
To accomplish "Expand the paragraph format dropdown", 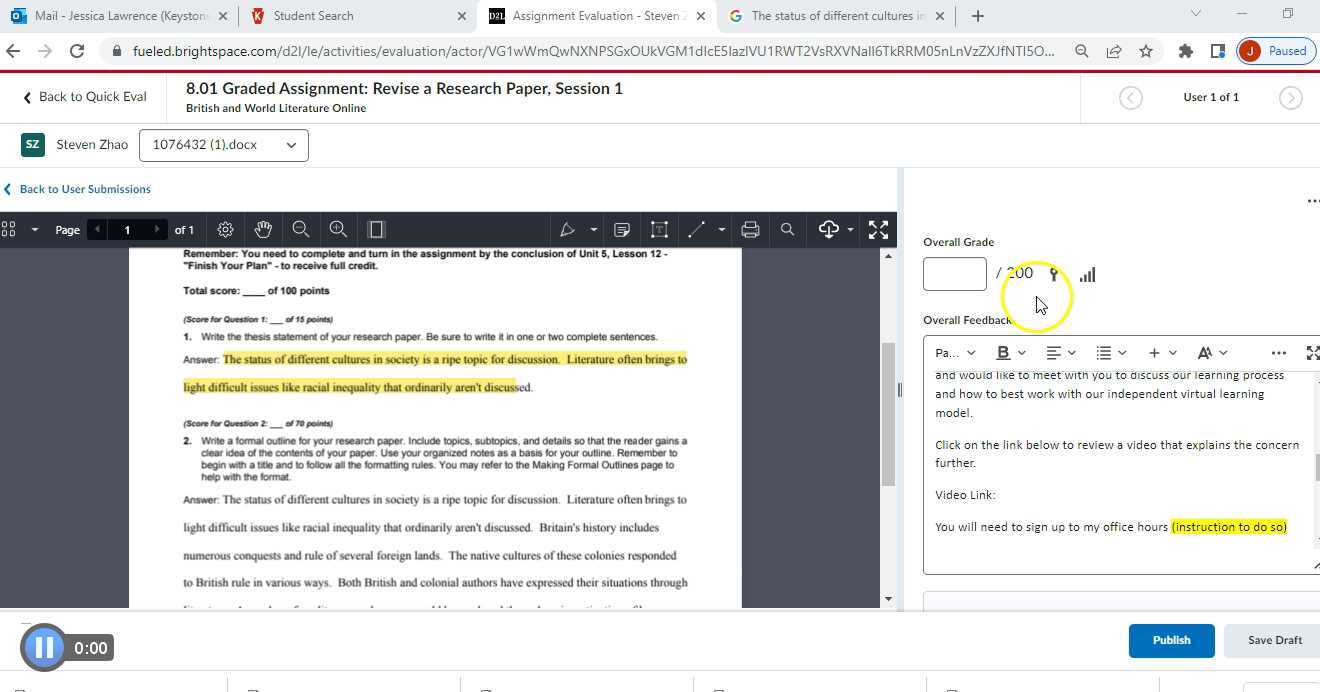I will 955,353.
